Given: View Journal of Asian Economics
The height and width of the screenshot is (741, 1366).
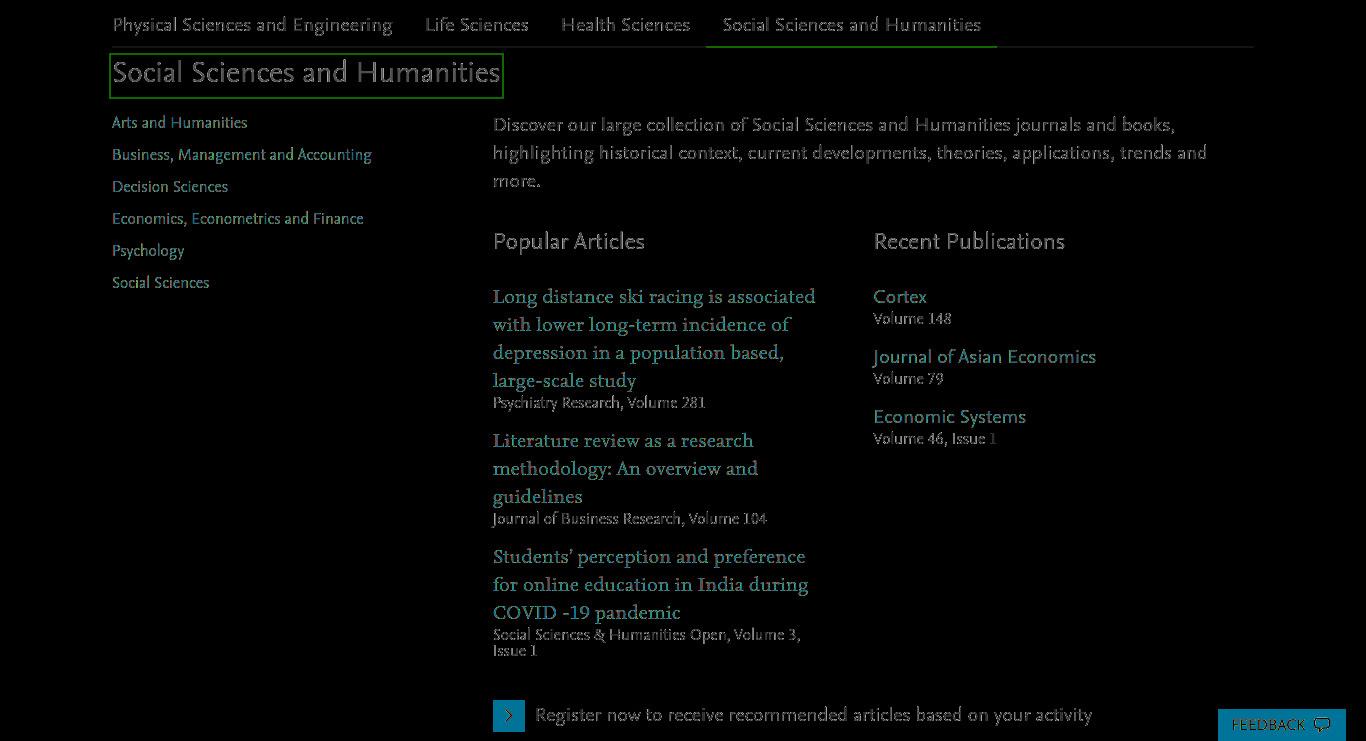Looking at the screenshot, I should (x=984, y=357).
